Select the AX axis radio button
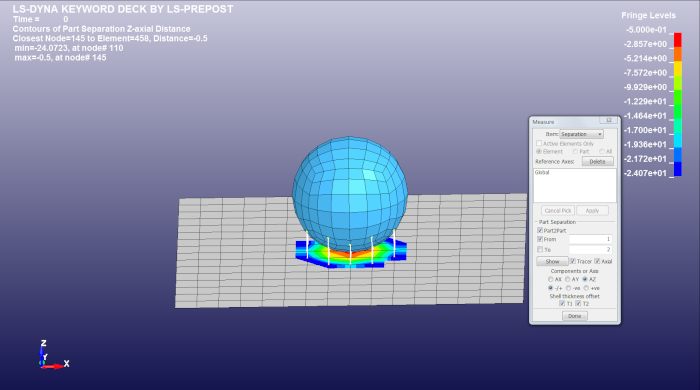The image size is (700, 390). coord(550,279)
